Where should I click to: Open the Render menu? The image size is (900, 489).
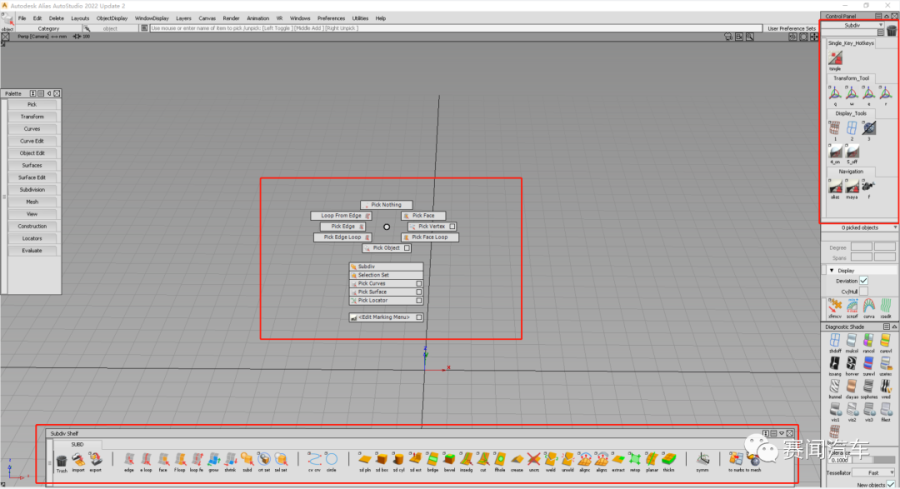point(231,18)
